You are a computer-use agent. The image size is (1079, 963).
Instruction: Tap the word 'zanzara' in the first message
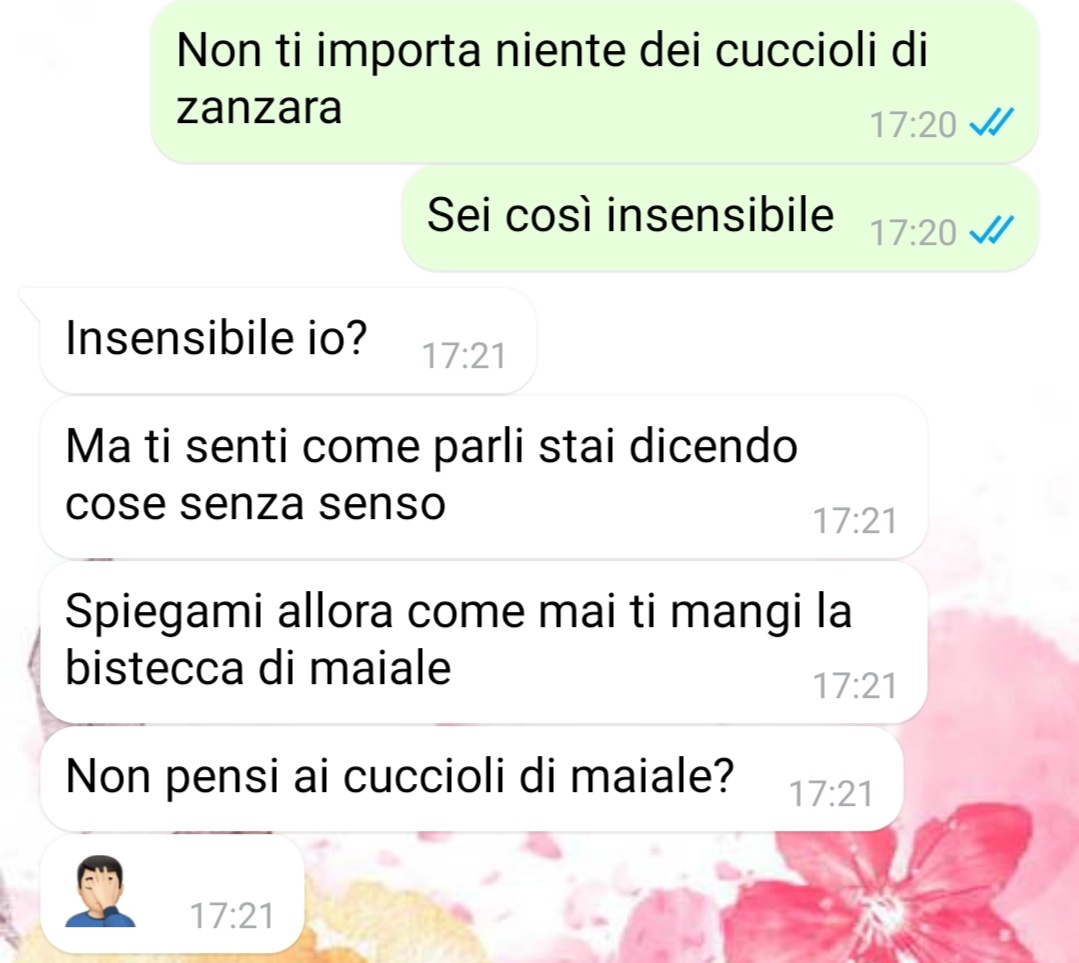coord(259,110)
